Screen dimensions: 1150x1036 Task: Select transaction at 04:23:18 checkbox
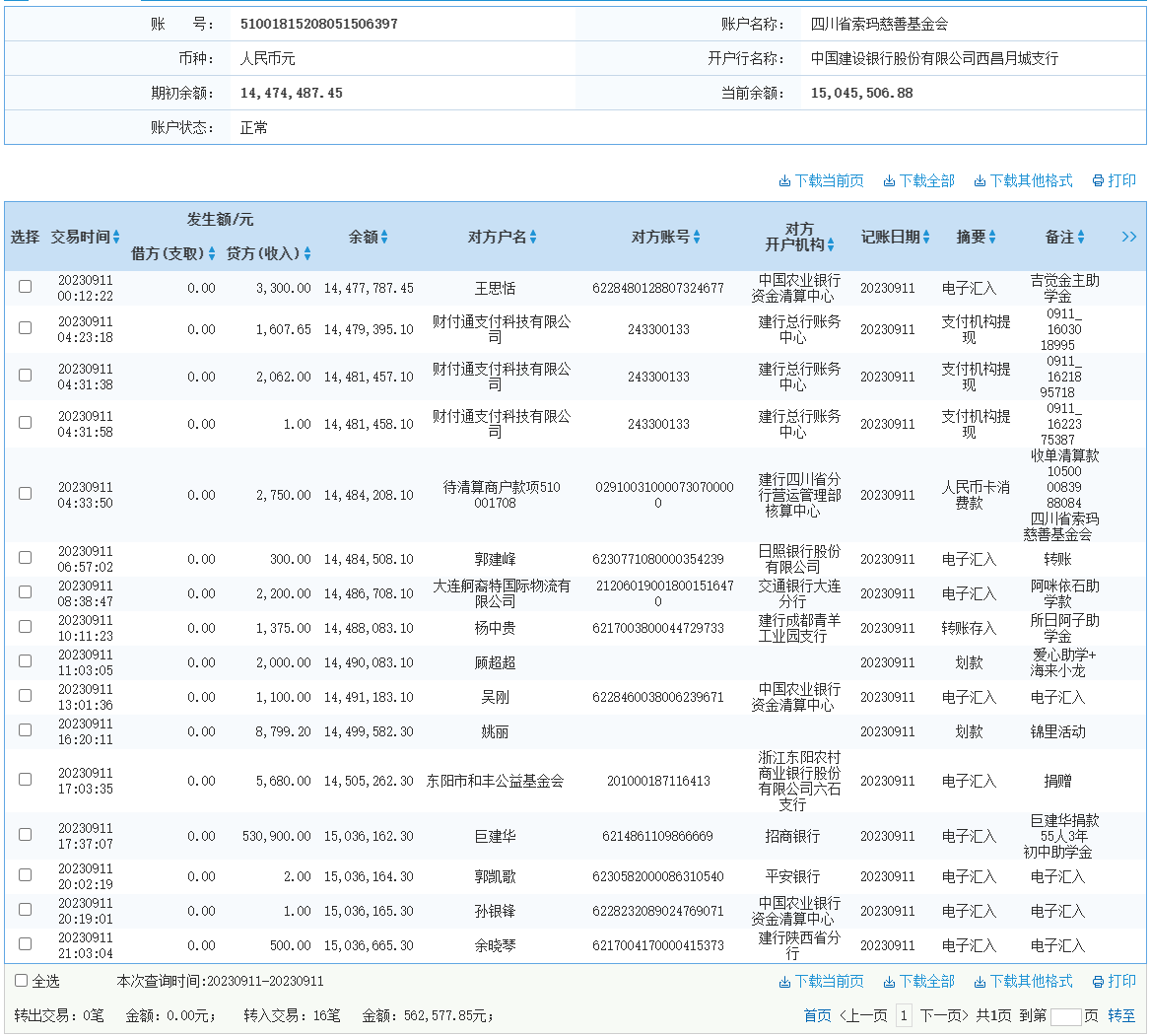click(25, 328)
